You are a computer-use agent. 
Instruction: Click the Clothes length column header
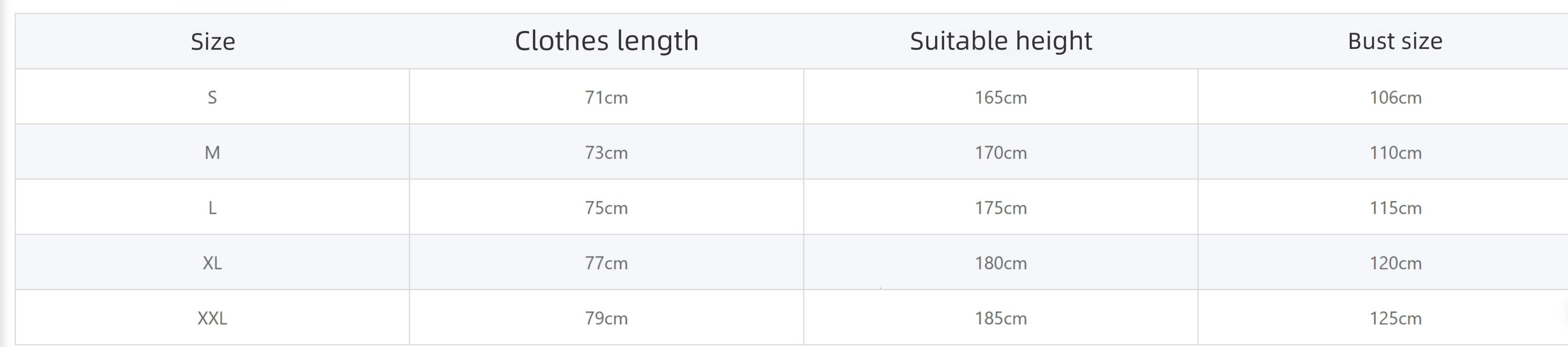(606, 41)
